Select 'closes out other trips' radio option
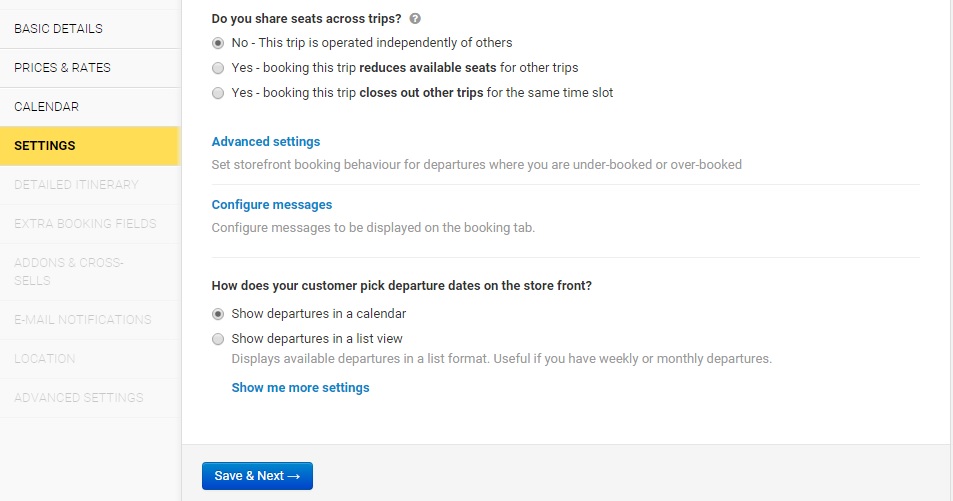This screenshot has width=953, height=501. (x=218, y=93)
